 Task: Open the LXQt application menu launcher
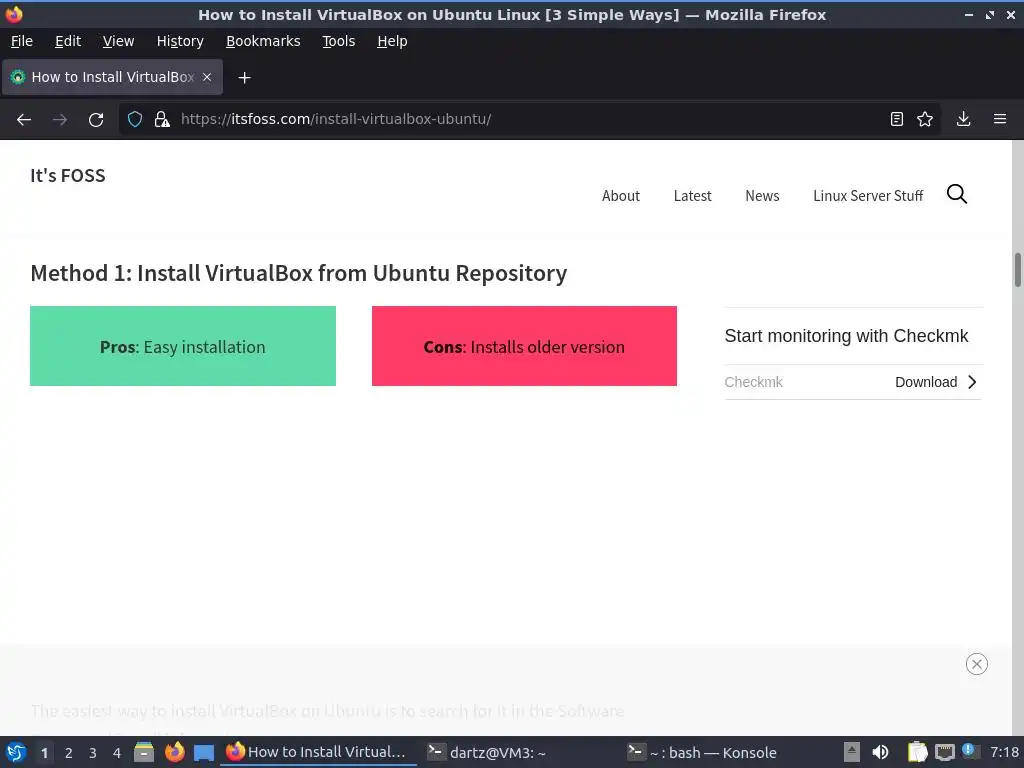16,752
